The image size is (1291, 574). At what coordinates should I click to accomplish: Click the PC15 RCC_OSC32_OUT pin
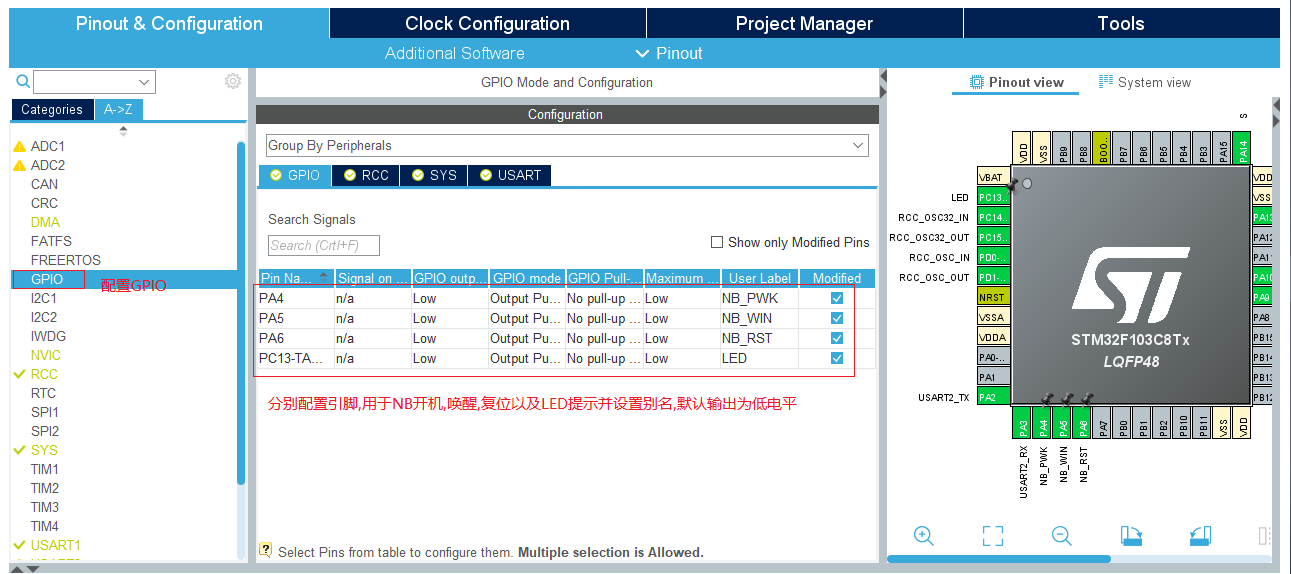click(992, 237)
